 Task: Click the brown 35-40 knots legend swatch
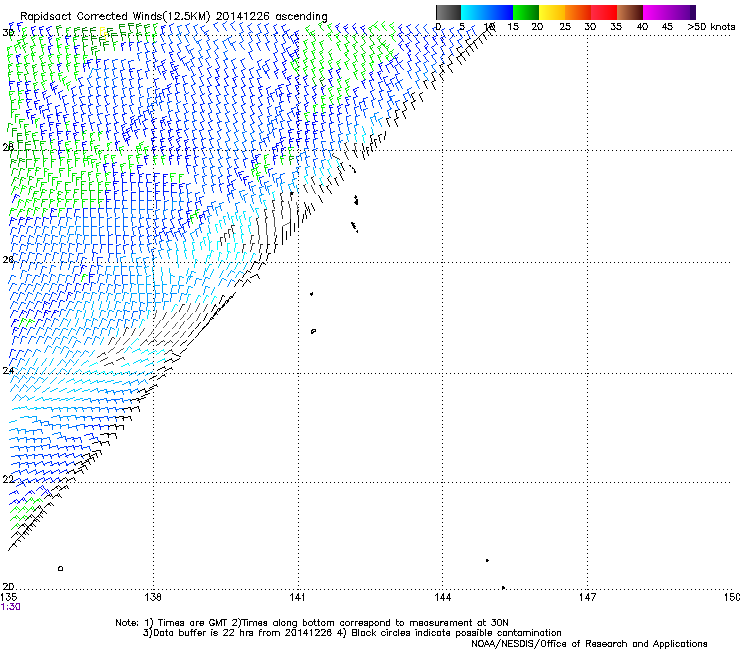(630, 12)
